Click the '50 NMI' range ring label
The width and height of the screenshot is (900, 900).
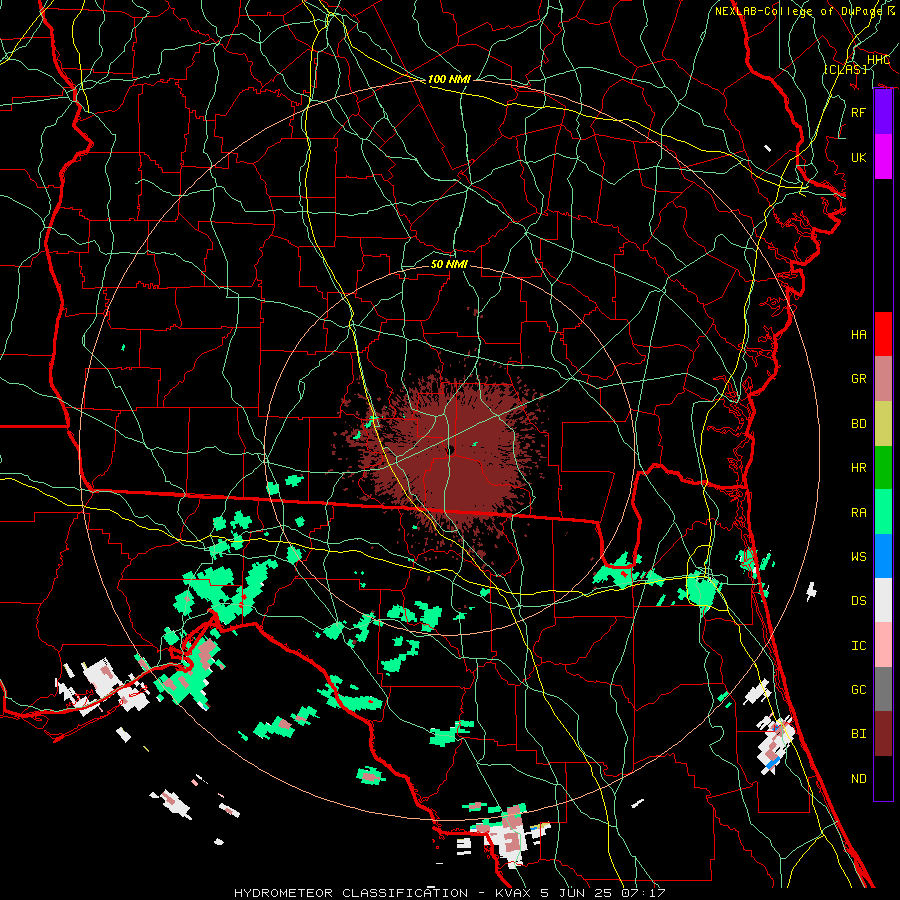click(449, 264)
